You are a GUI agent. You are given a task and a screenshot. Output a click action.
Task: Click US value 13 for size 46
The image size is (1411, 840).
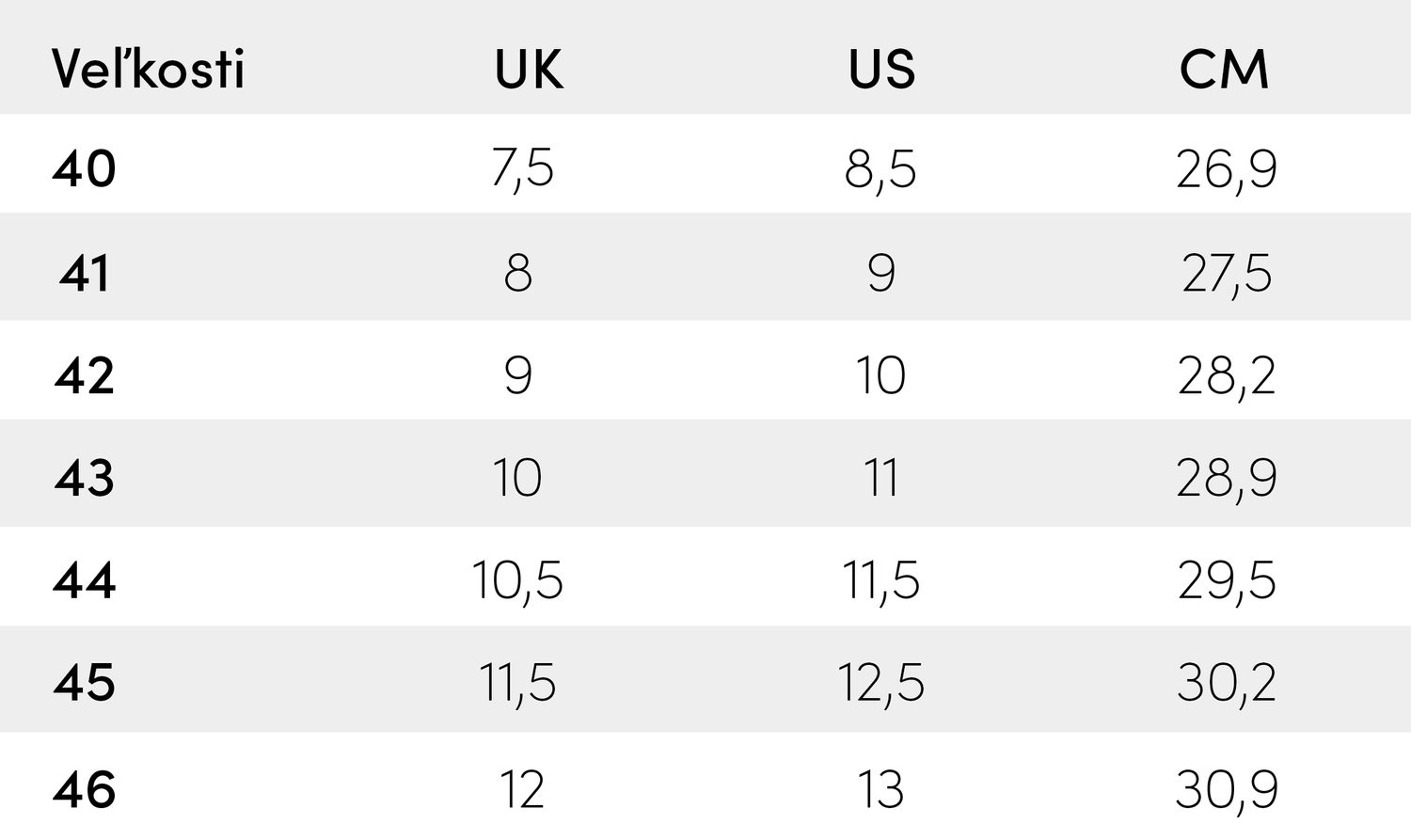[880, 789]
